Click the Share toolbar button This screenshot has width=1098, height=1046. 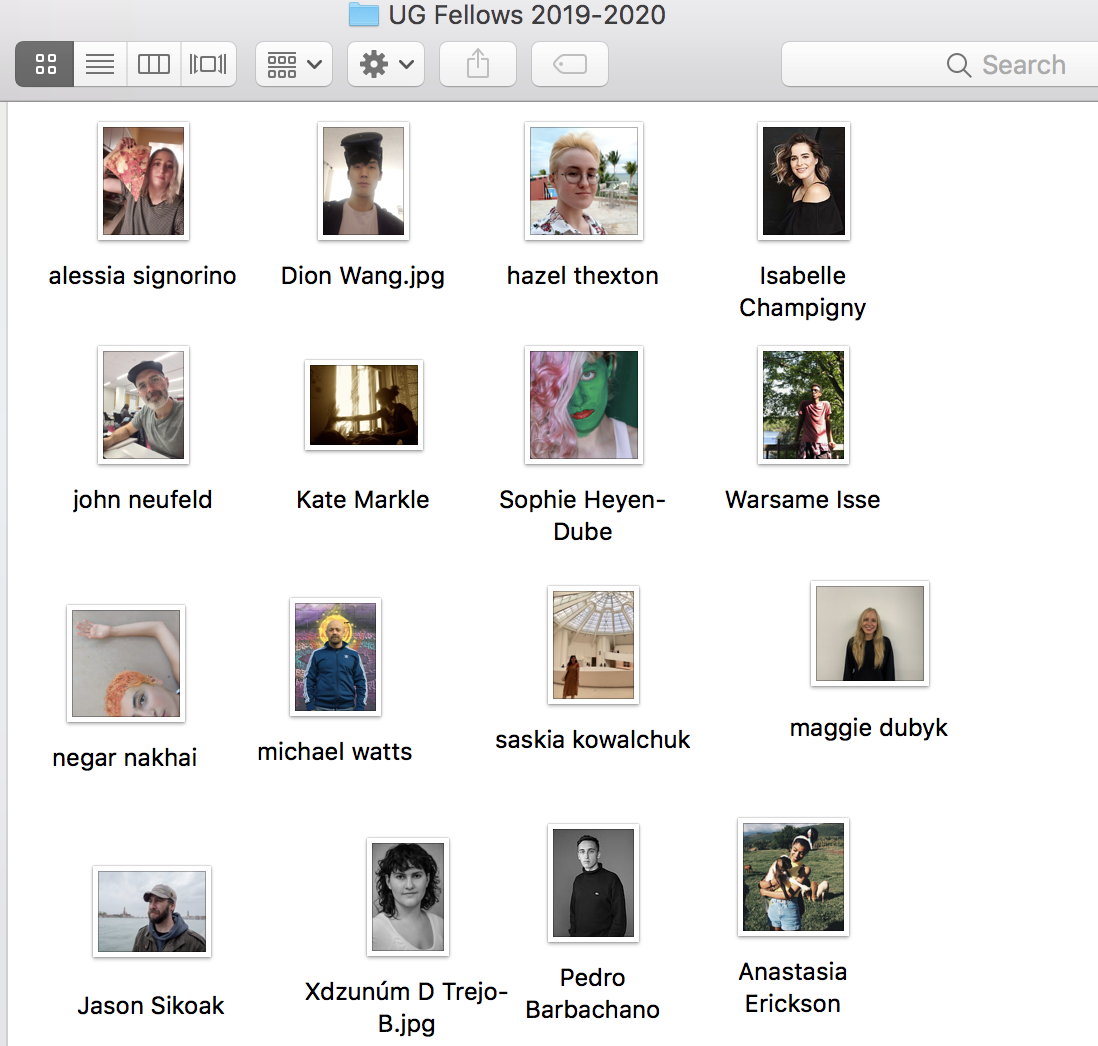(x=478, y=65)
